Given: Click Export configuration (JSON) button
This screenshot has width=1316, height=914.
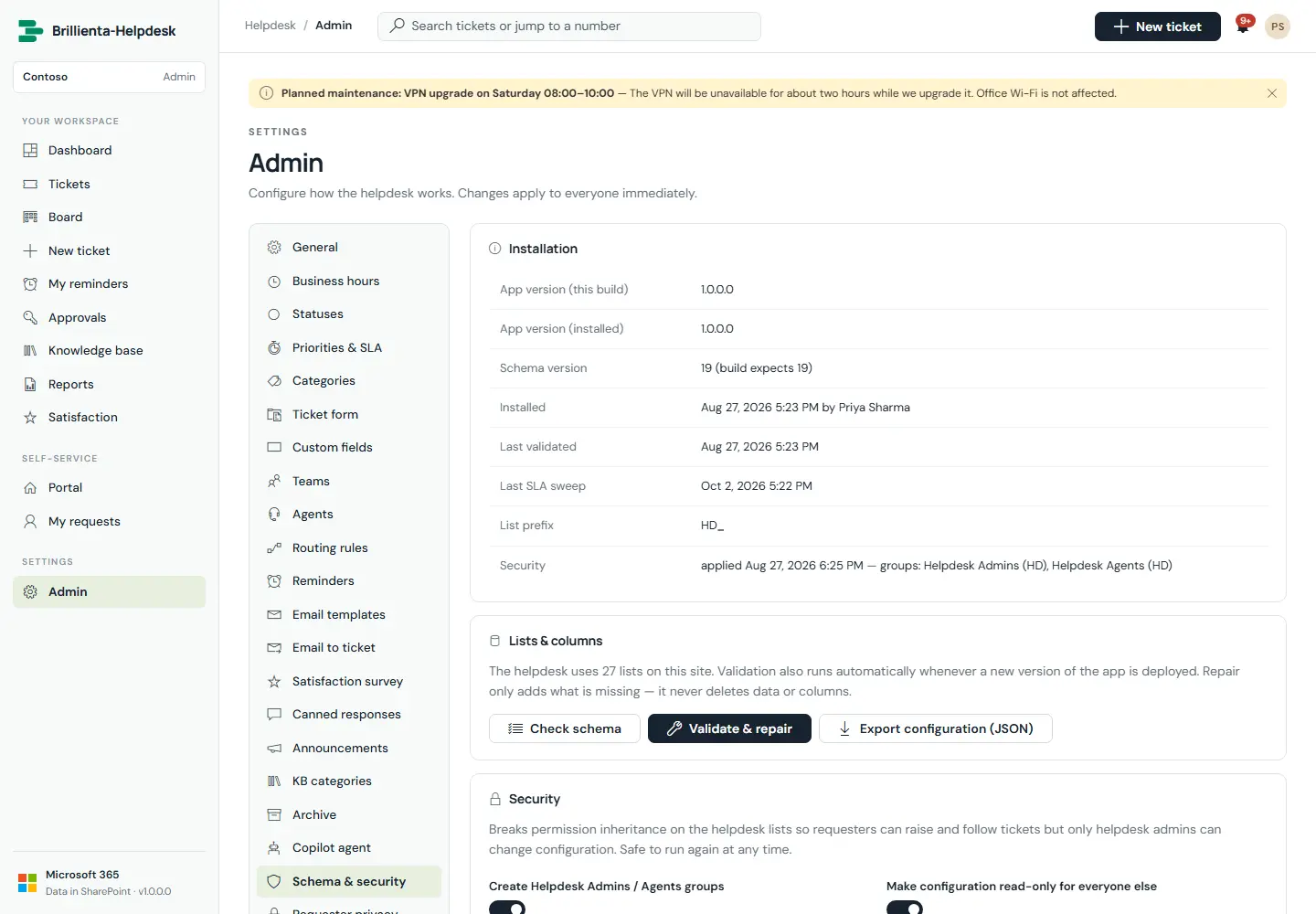Looking at the screenshot, I should tap(935, 728).
